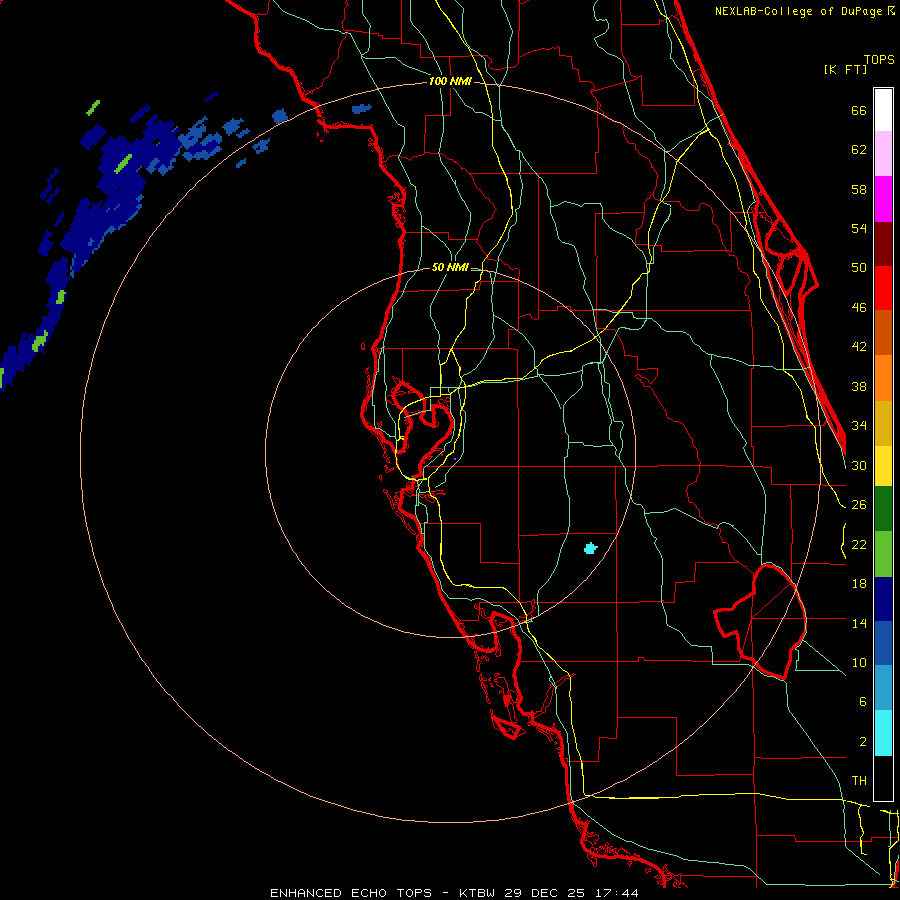This screenshot has width=900, height=900.
Task: Select the legend value 26
Action: pos(859,505)
